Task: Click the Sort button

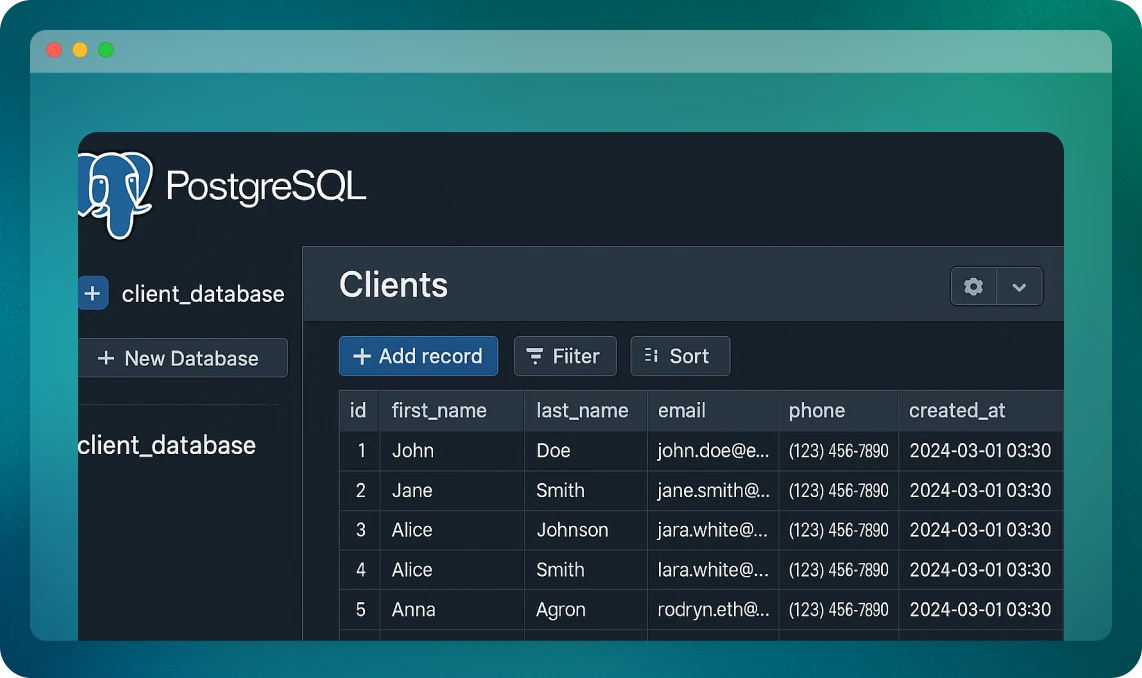Action: 679,357
